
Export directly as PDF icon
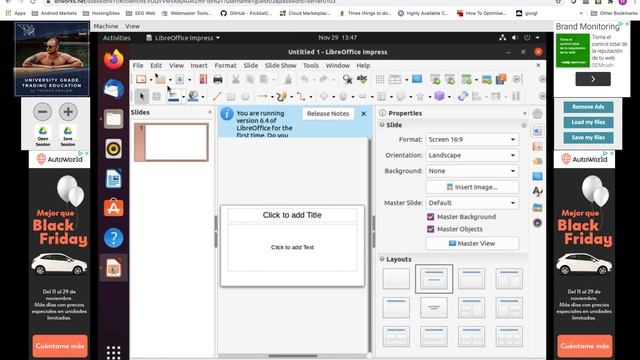click(203, 79)
